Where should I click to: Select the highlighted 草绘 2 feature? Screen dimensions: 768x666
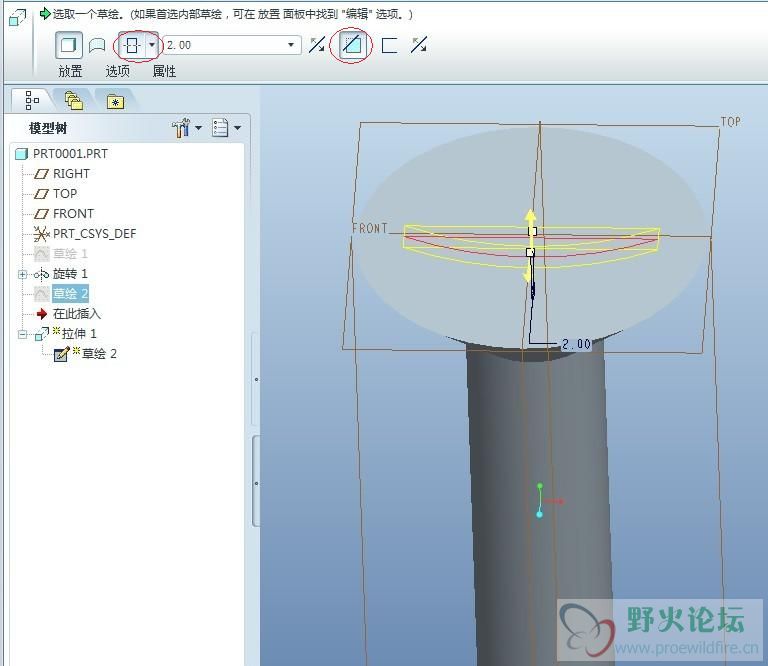pos(61,294)
